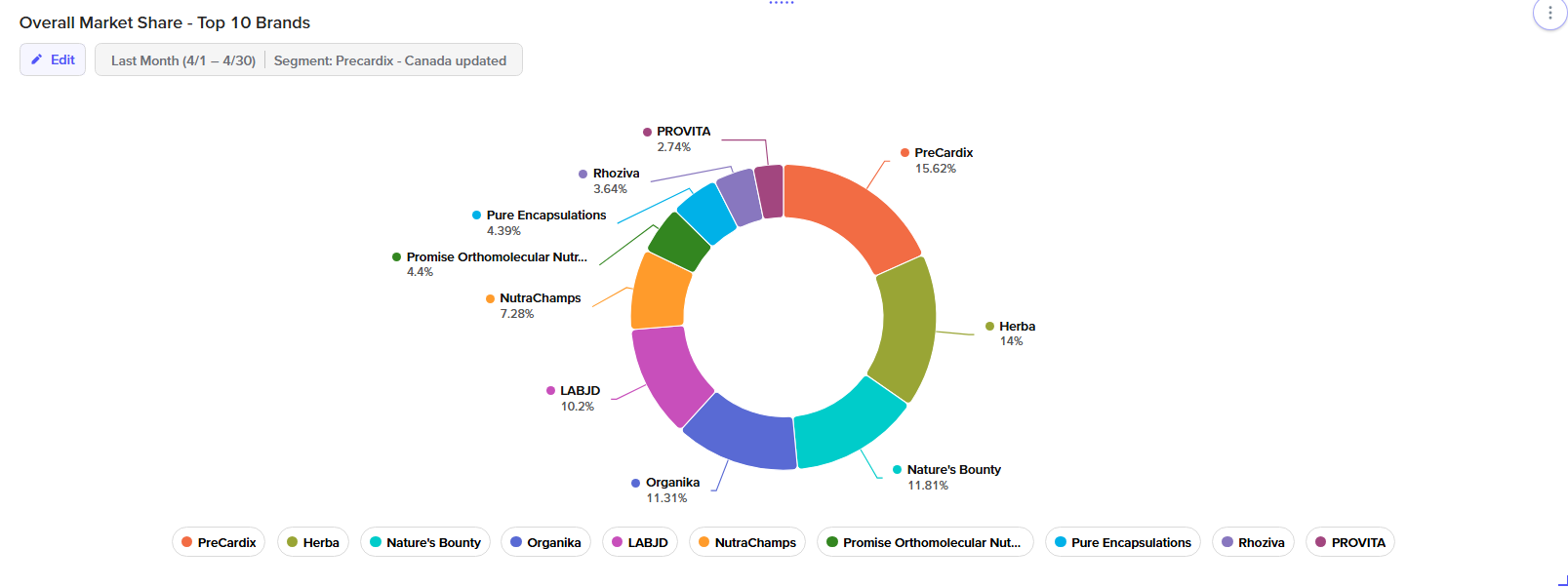Toggle NutraChamps legend chip
Image resolution: width=1568 pixels, height=588 pixels.
click(747, 542)
